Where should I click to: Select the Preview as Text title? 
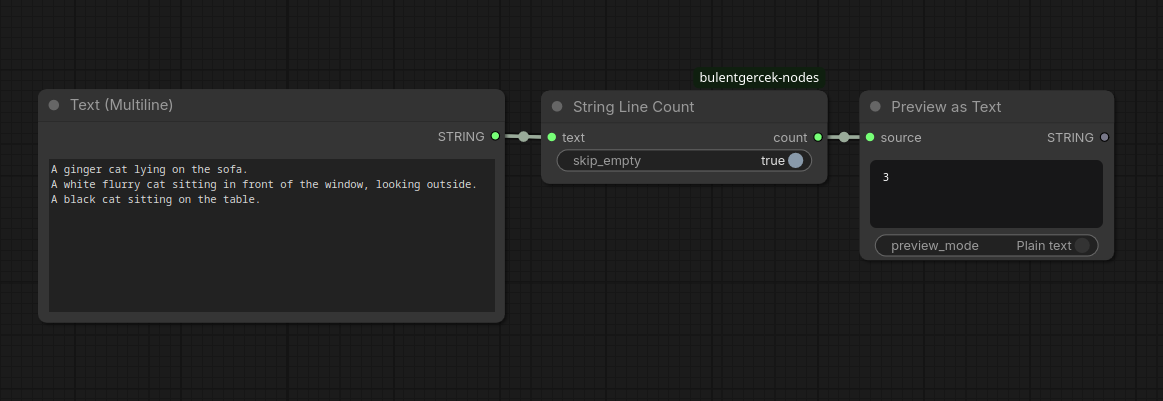click(946, 107)
